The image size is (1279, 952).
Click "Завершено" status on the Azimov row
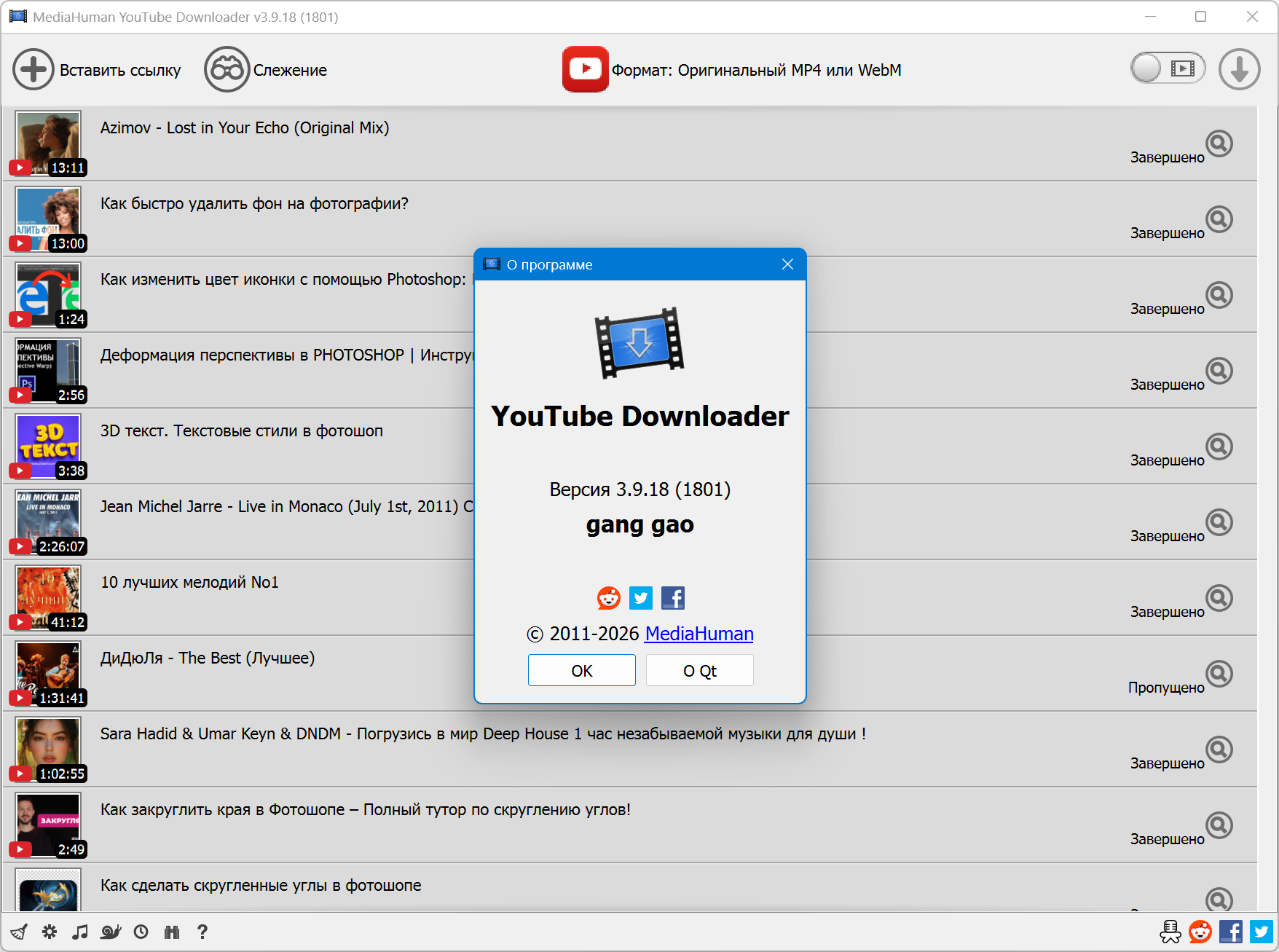tap(1168, 157)
